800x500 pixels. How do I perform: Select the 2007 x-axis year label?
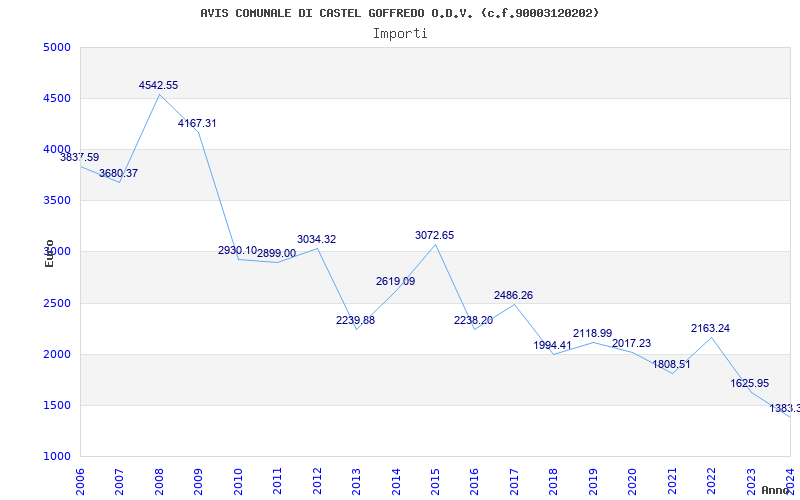pos(119,481)
